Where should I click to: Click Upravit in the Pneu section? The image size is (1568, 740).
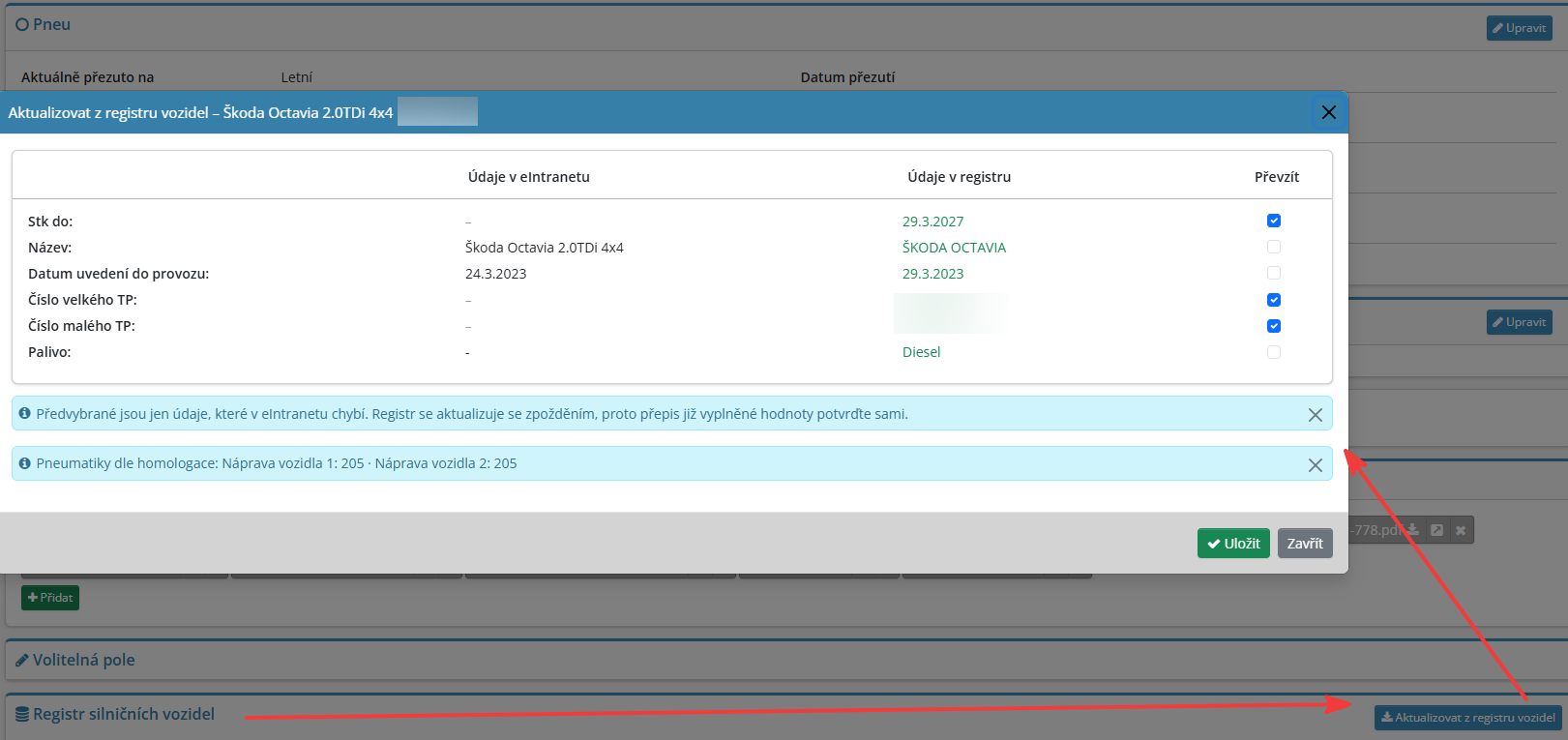1519,28
